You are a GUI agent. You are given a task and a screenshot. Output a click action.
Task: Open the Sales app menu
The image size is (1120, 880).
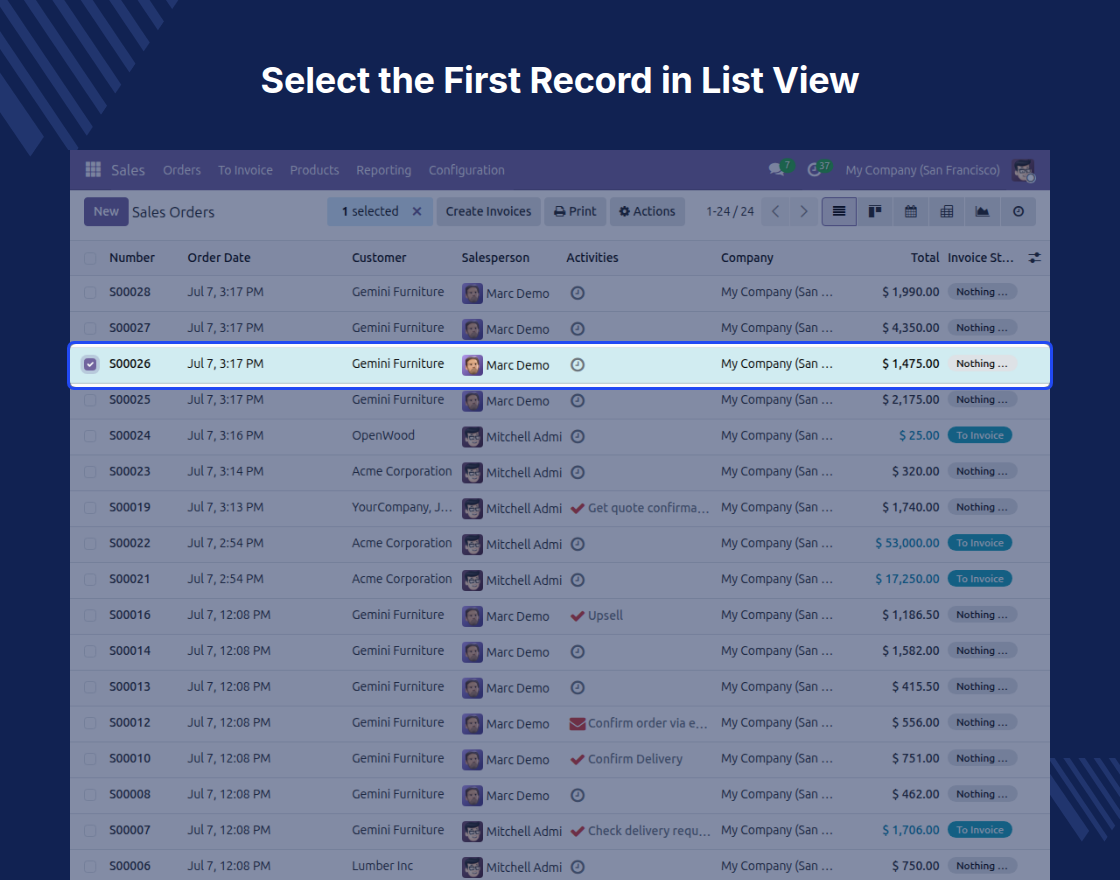point(128,170)
